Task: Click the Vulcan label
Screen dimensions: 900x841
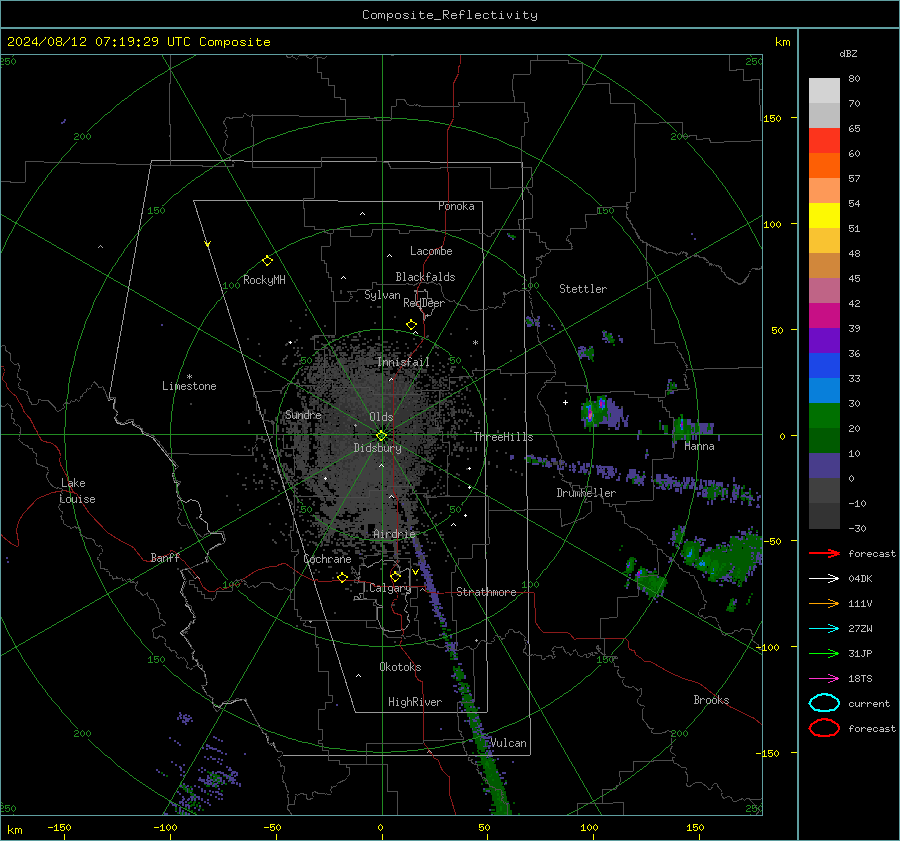Action: pyautogui.click(x=508, y=743)
